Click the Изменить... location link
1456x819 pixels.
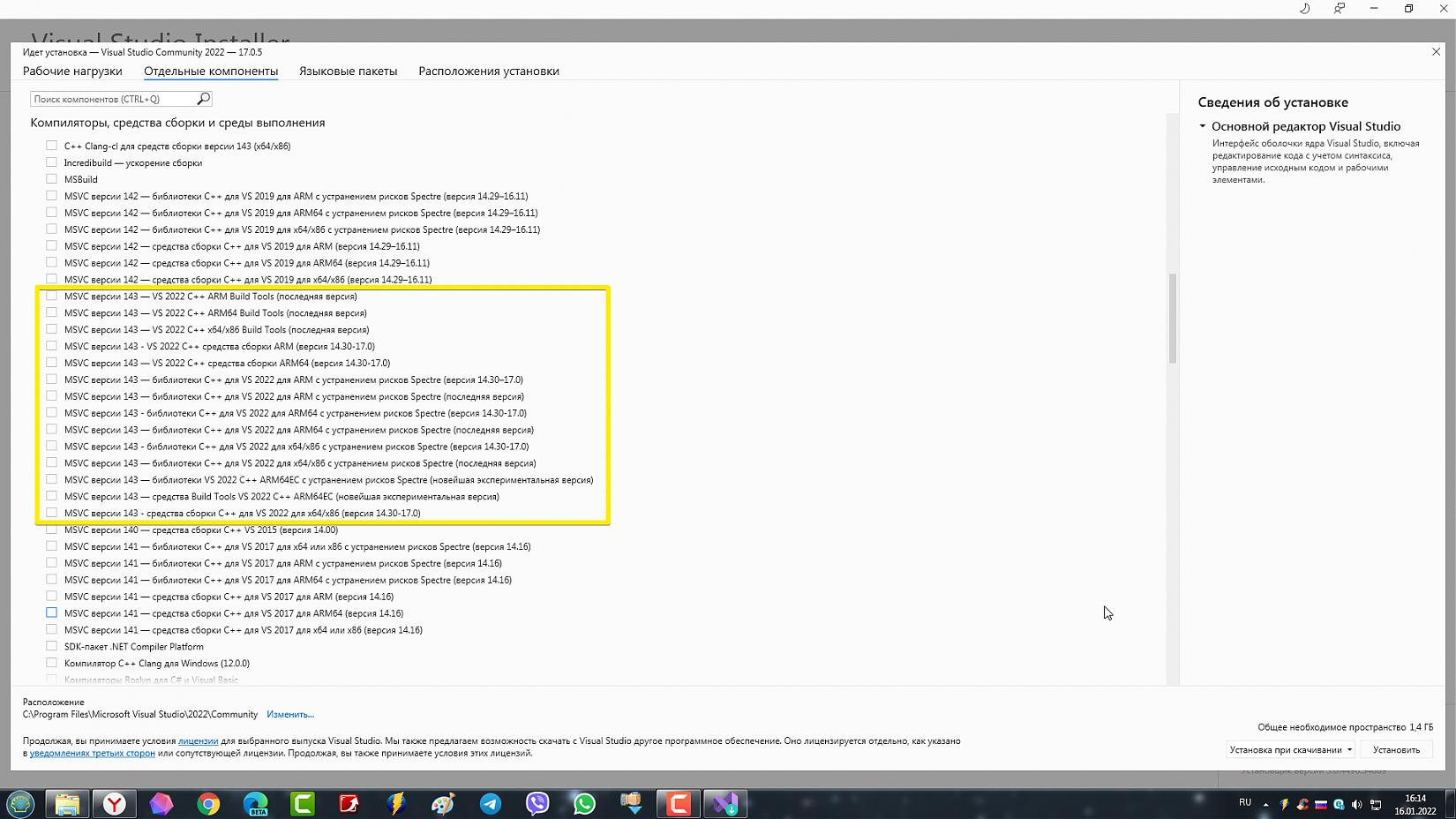(290, 714)
